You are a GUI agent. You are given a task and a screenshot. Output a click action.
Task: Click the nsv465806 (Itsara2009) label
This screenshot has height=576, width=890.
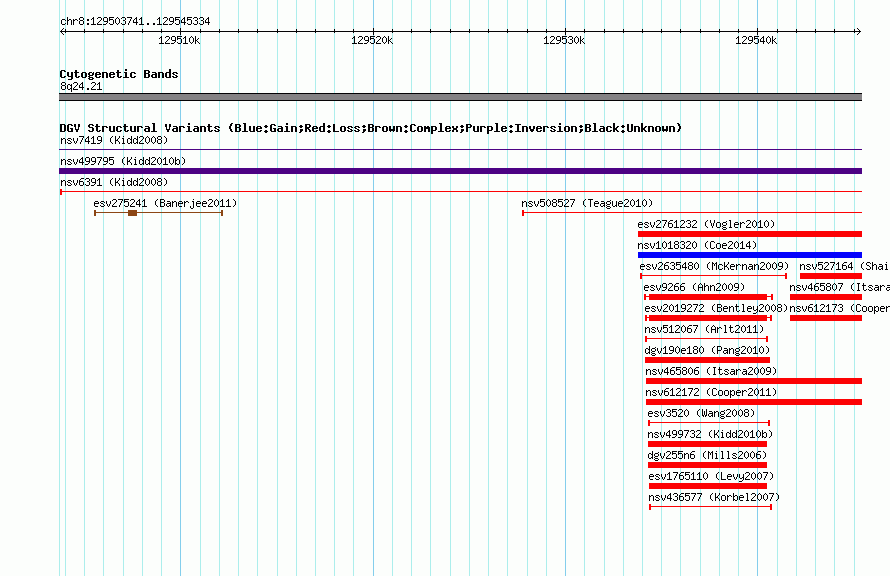point(711,371)
